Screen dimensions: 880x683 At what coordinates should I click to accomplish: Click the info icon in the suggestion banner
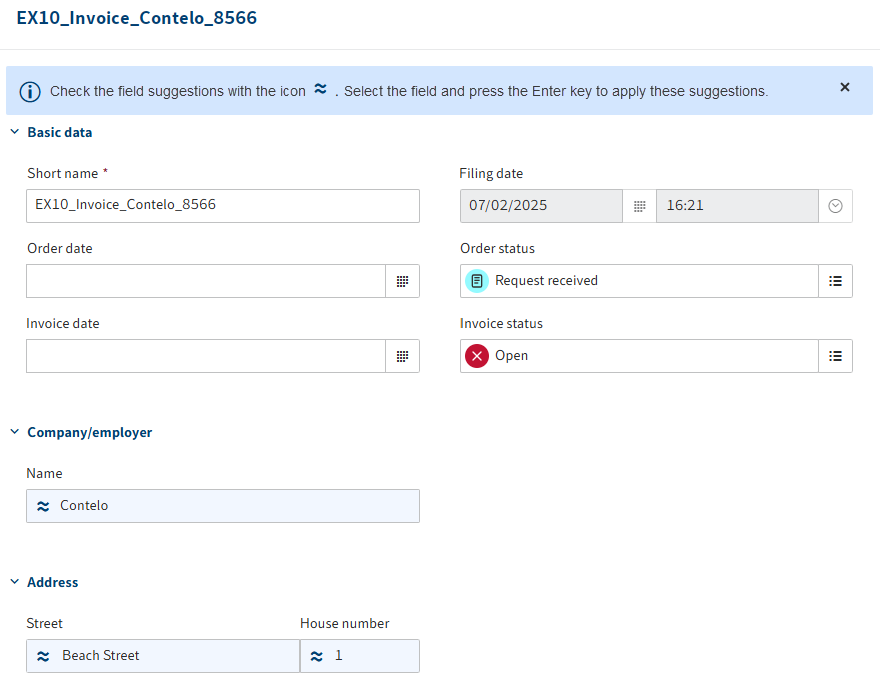pyautogui.click(x=30, y=91)
